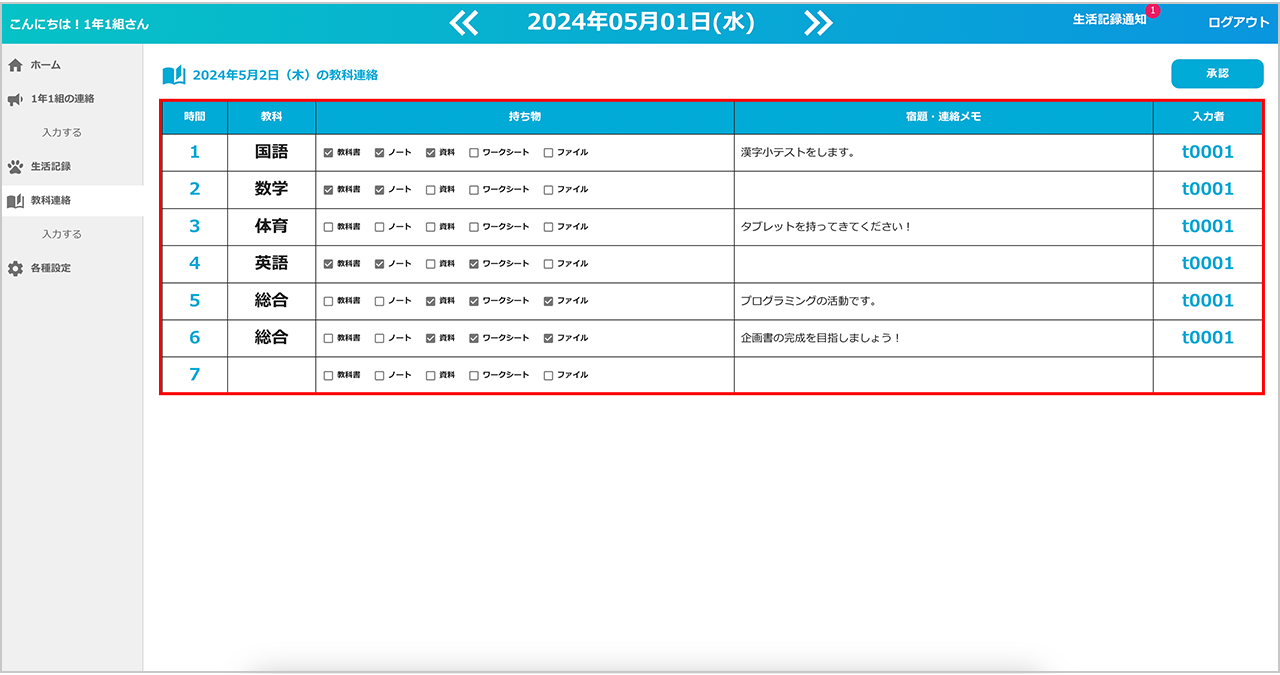Click the red notification badge showing 1

coord(1153,10)
